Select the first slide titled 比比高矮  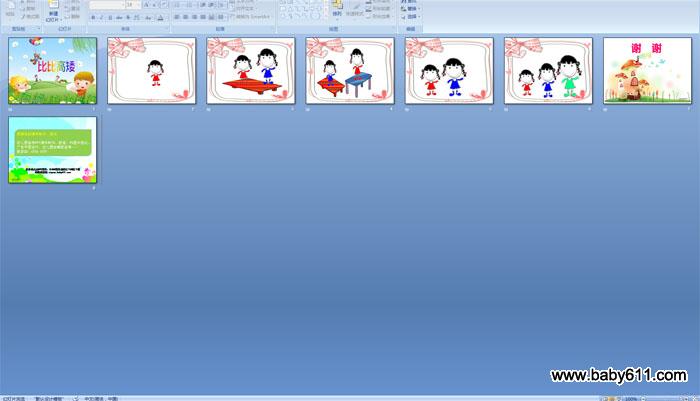point(53,71)
